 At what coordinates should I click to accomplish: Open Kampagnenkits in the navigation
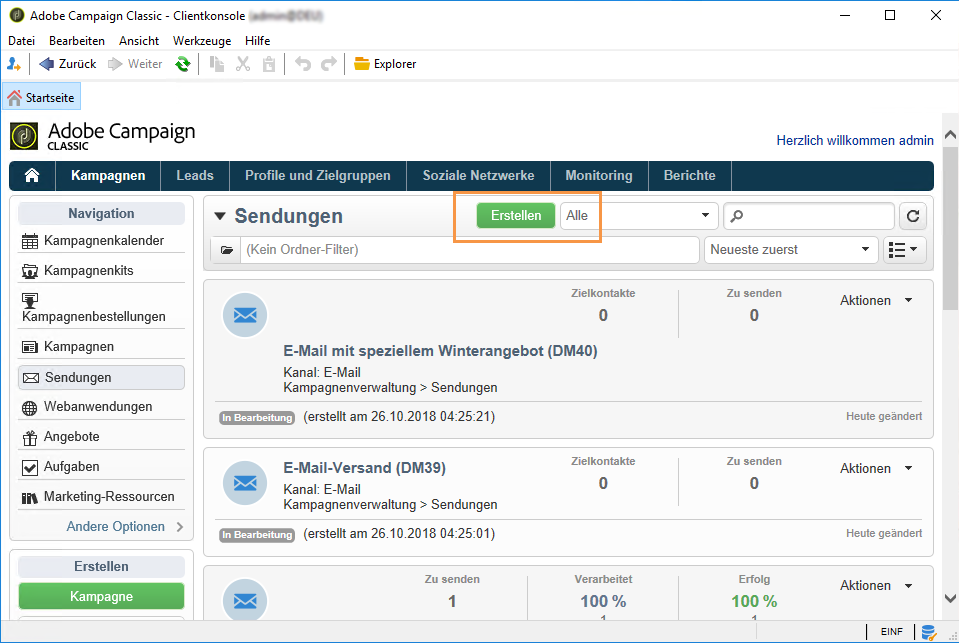(x=102, y=270)
